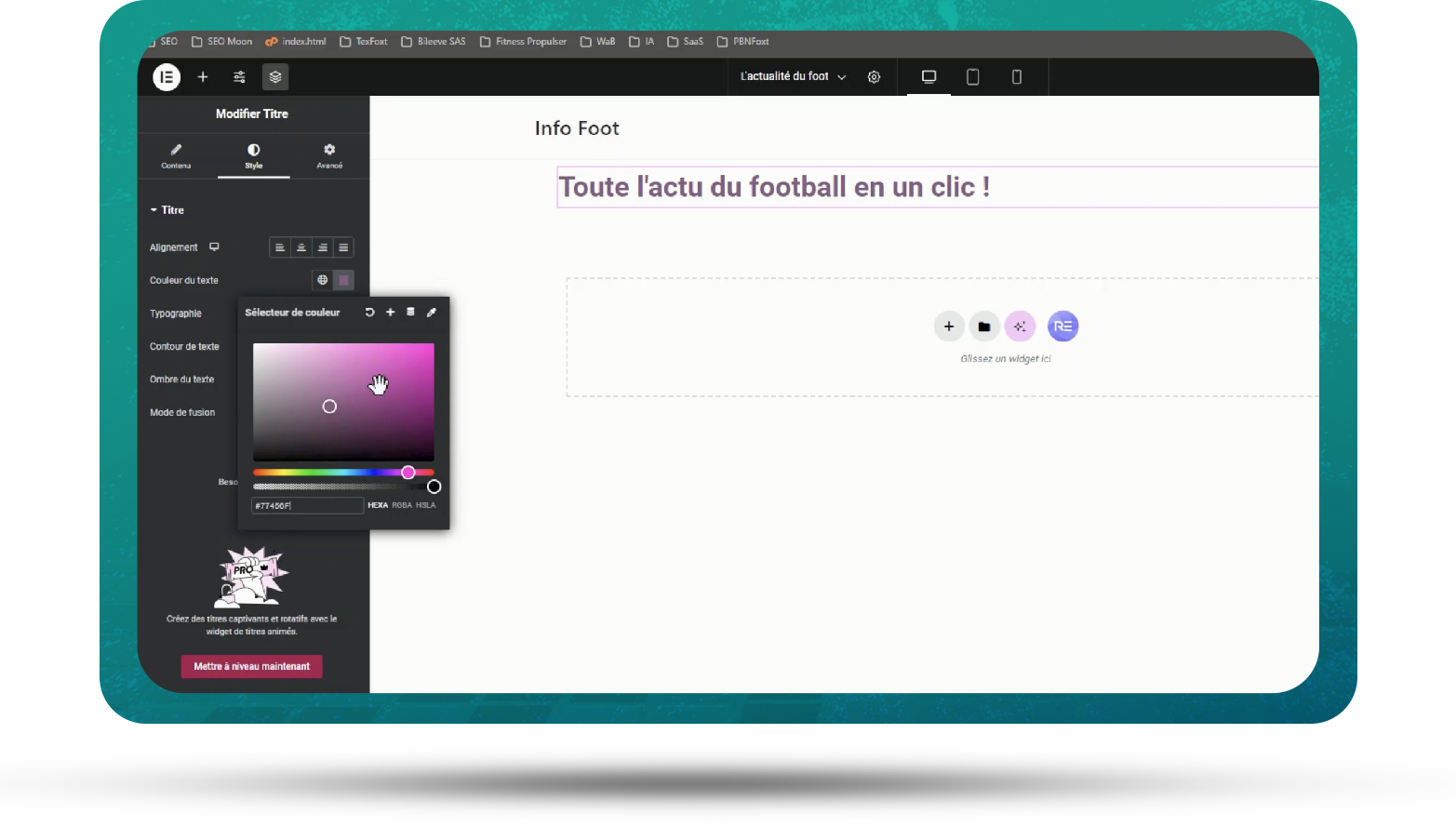Open the TexFoxt bookmark folder
Screen dimensions: 1456x827
pos(364,42)
